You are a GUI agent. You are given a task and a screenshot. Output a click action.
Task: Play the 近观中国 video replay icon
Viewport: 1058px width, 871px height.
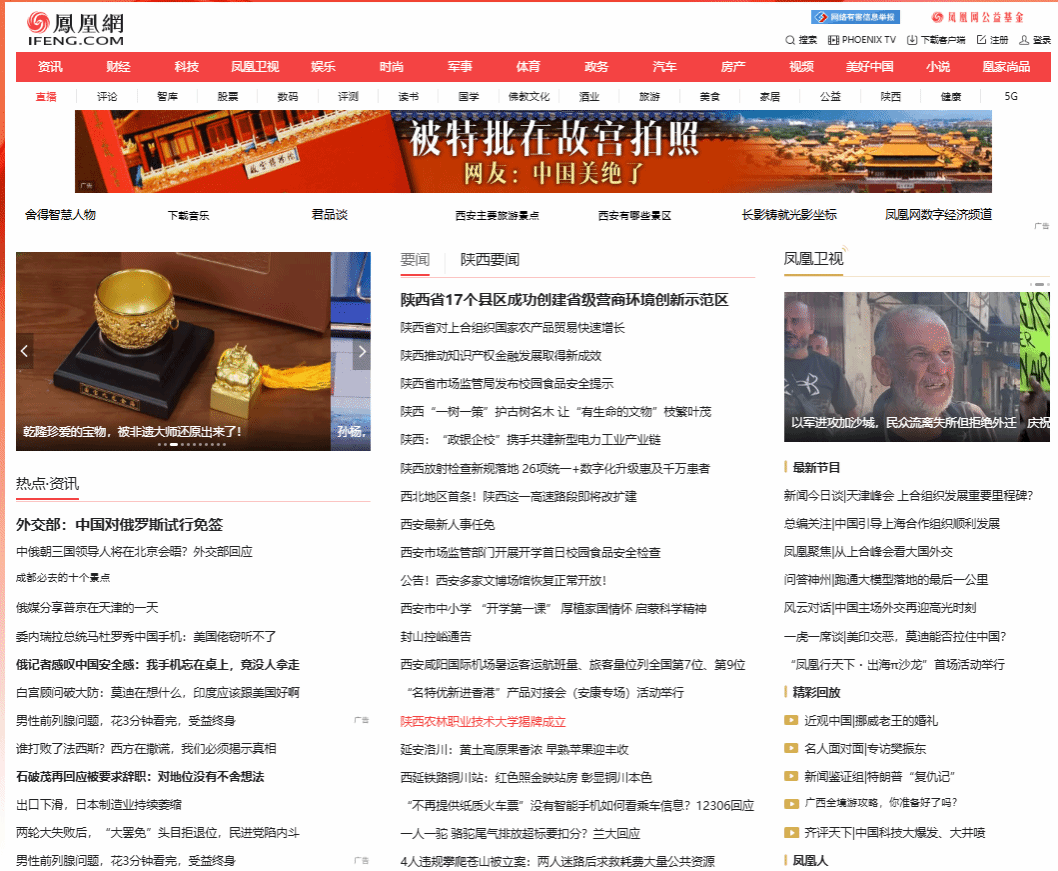(x=791, y=720)
